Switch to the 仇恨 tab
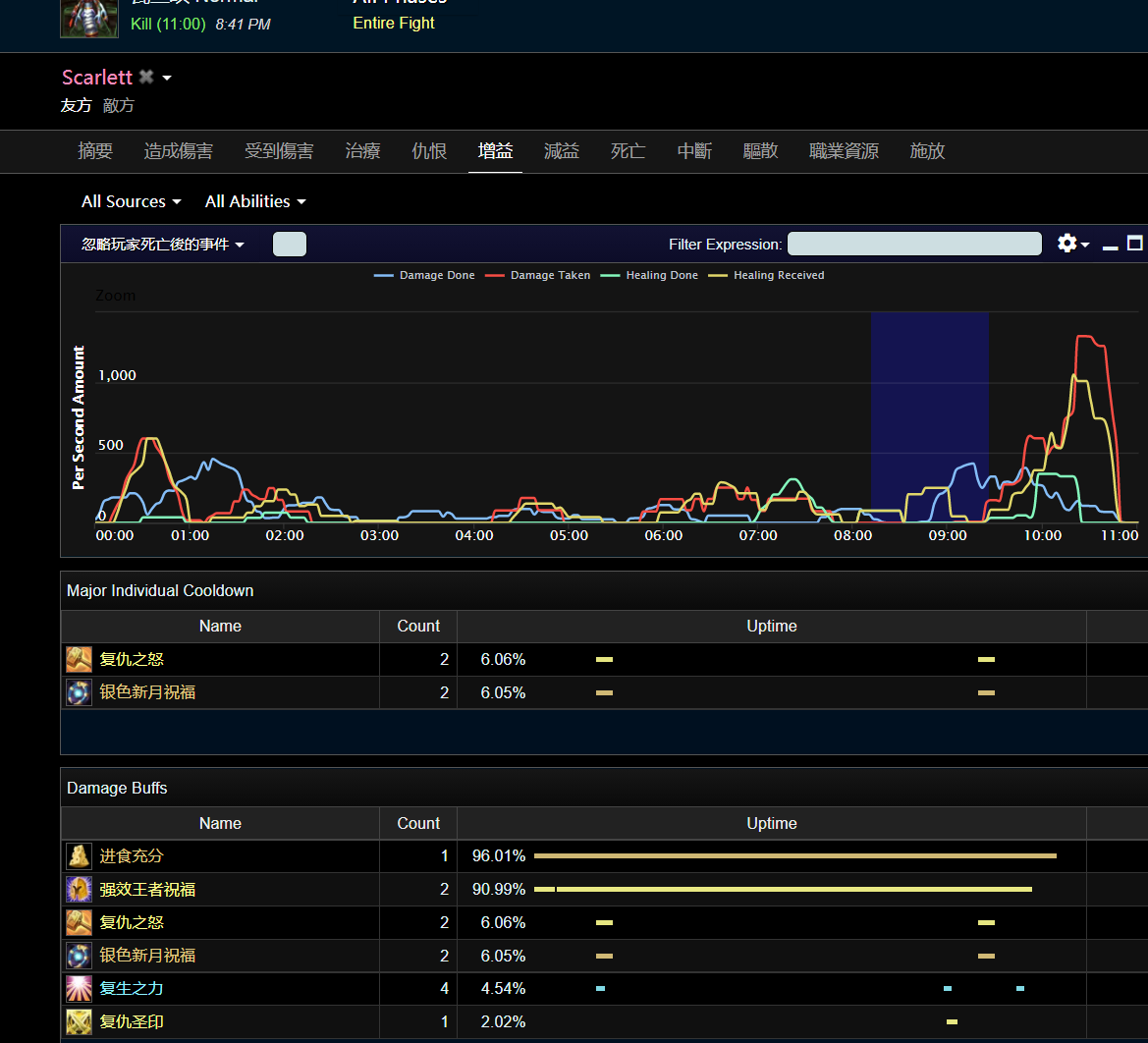This screenshot has height=1043, width=1148. (429, 151)
